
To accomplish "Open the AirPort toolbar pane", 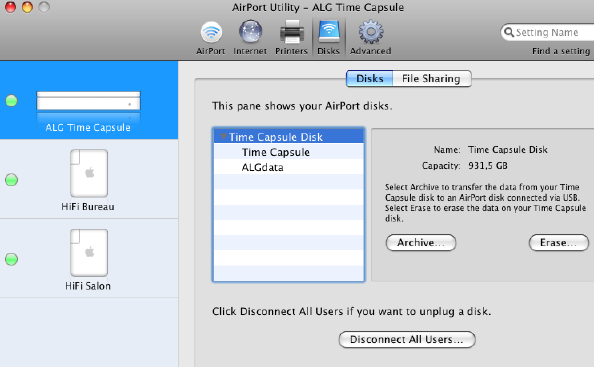I will point(211,38).
